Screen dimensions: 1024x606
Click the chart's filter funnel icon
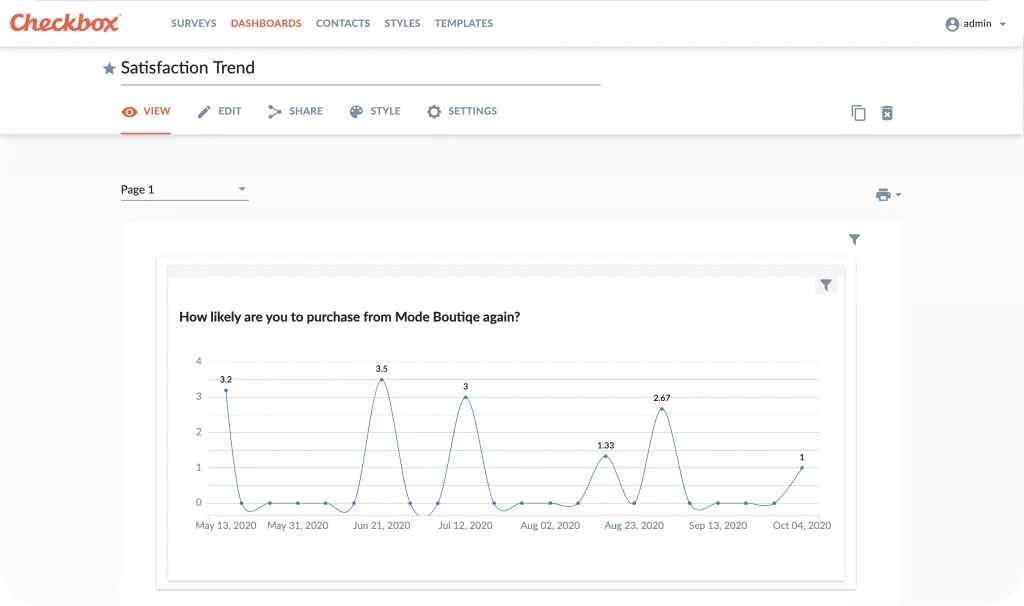pos(826,285)
